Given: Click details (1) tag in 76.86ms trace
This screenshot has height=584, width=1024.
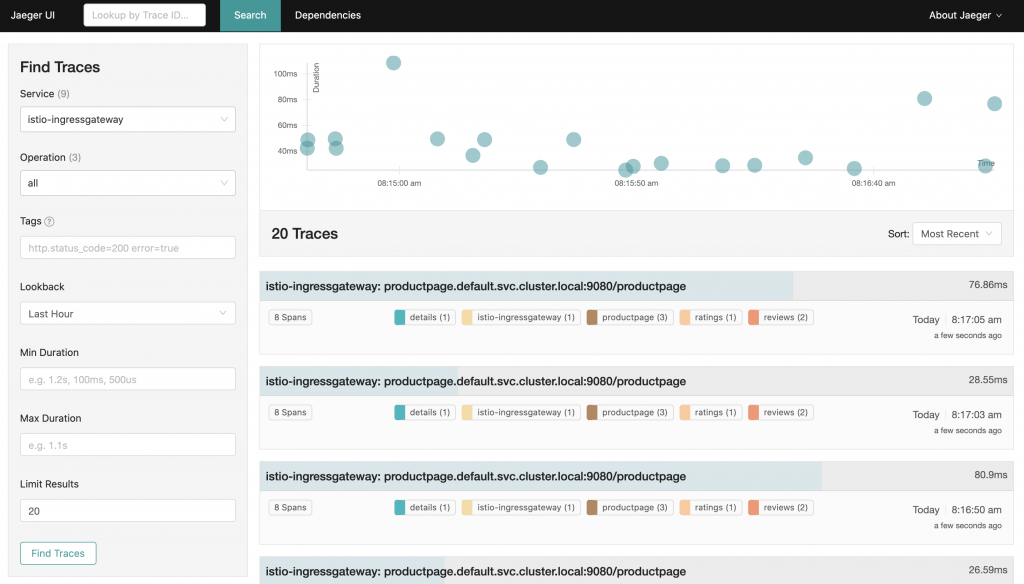Looking at the screenshot, I should [x=424, y=317].
